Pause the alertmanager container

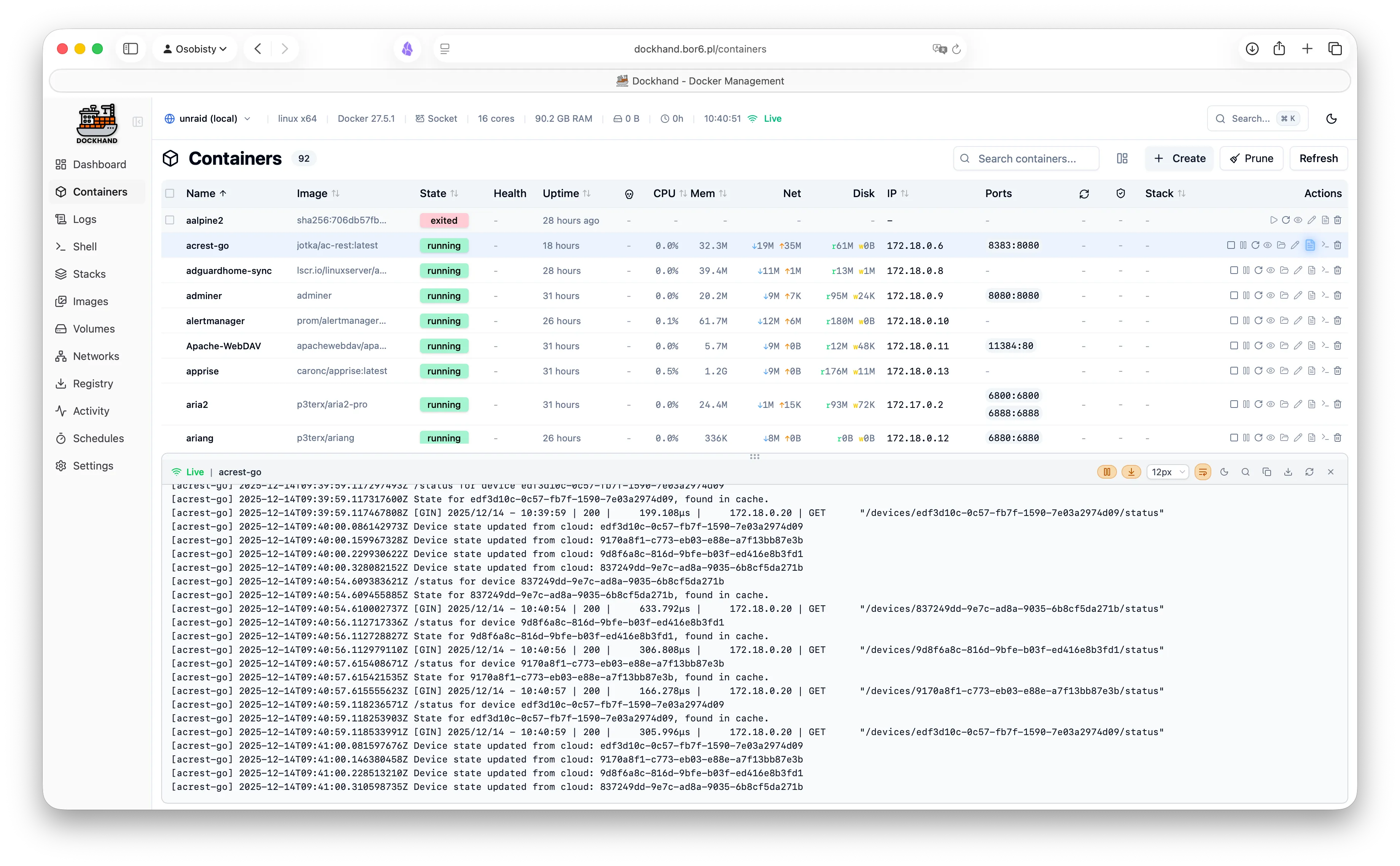pos(1246,321)
